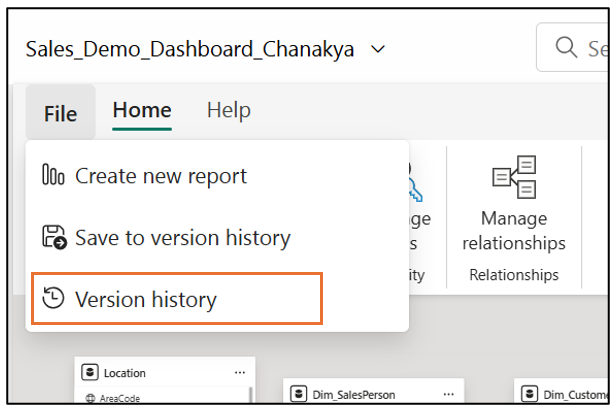Click the Location table scrollbar
This screenshot has width=613, height=411.
click(x=251, y=395)
